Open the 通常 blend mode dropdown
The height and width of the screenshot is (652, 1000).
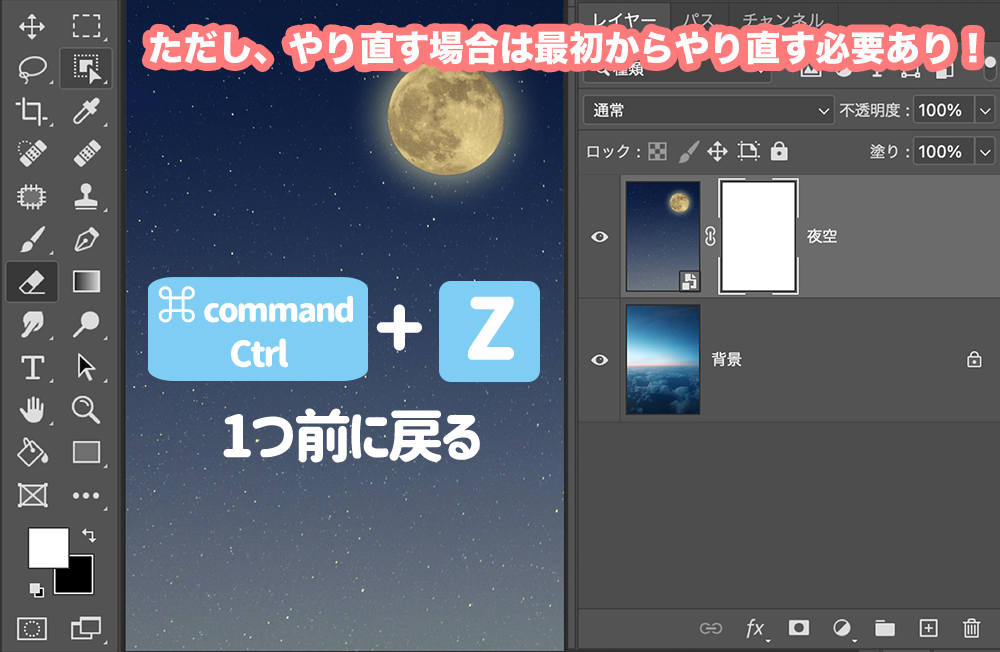tap(709, 110)
